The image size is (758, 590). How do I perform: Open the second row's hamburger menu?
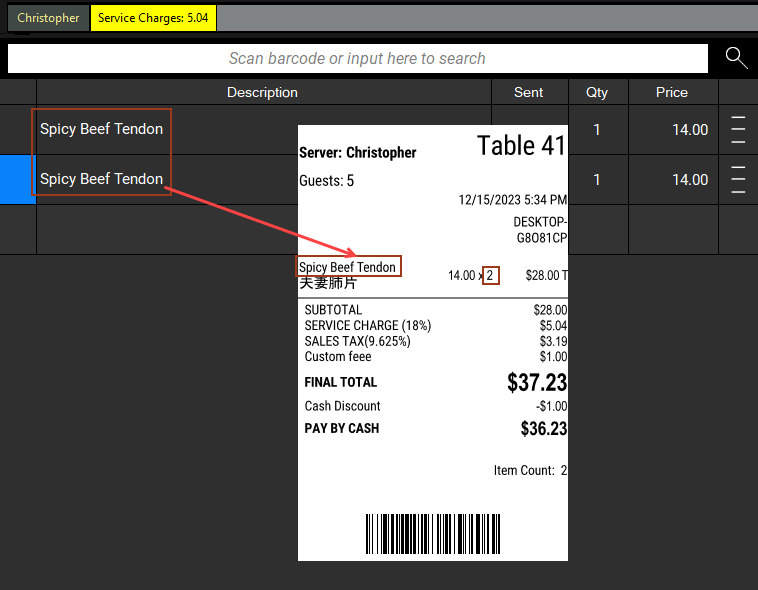738,180
